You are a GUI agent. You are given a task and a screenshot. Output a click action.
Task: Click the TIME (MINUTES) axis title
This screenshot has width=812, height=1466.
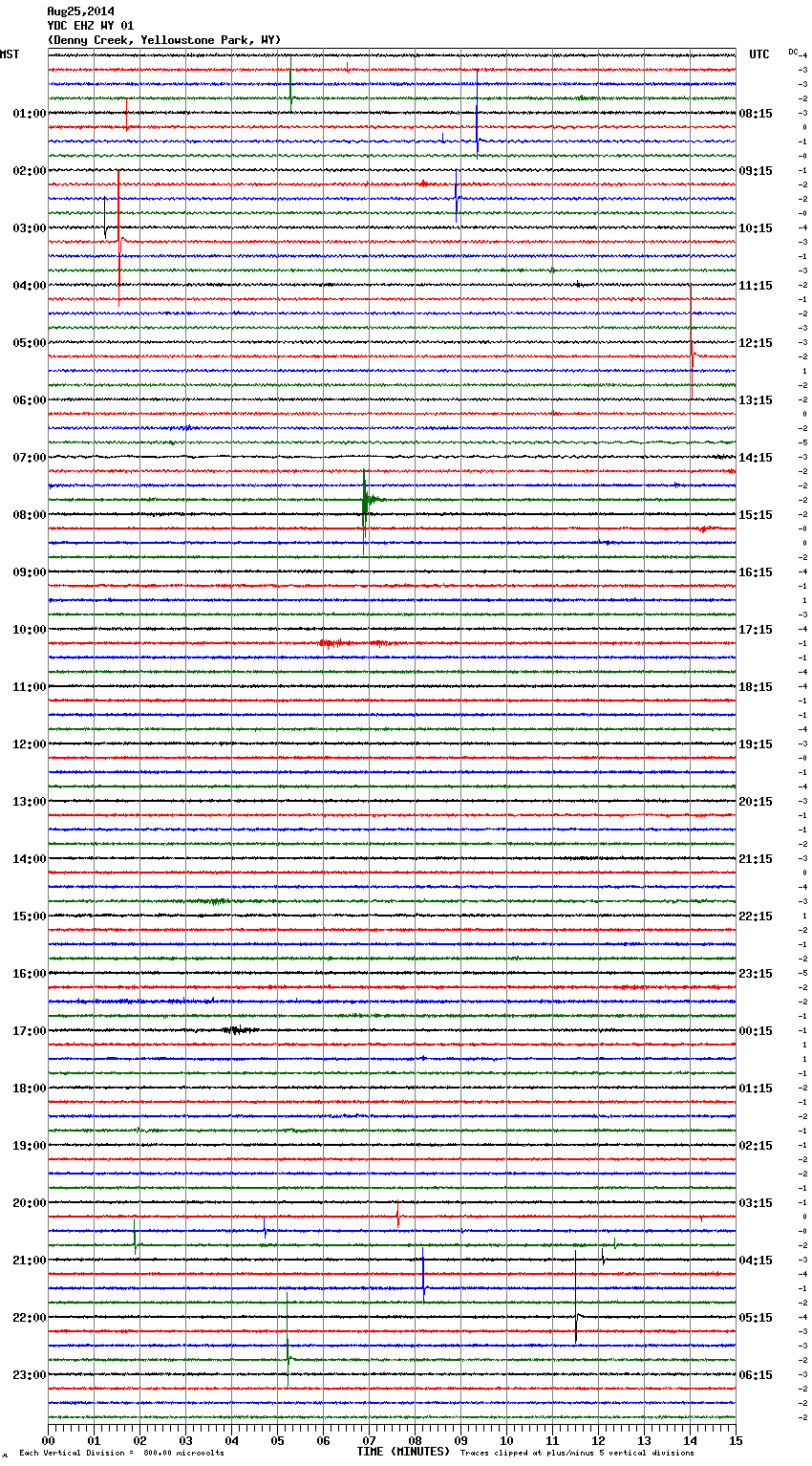[x=403, y=1452]
